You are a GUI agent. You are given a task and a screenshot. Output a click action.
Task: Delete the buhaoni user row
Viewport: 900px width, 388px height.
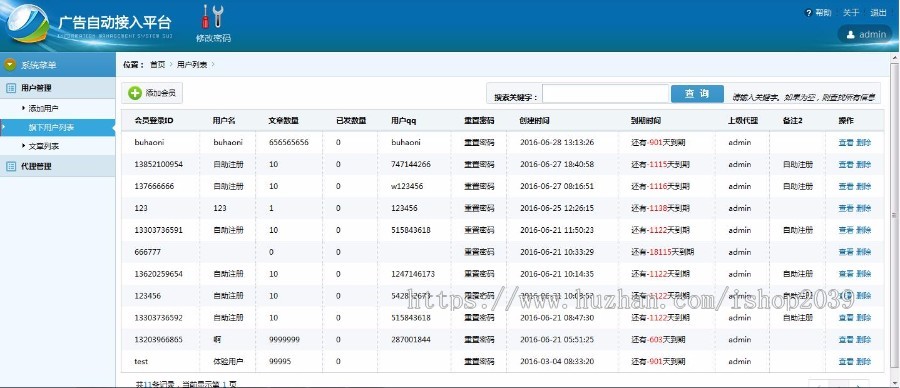click(863, 142)
